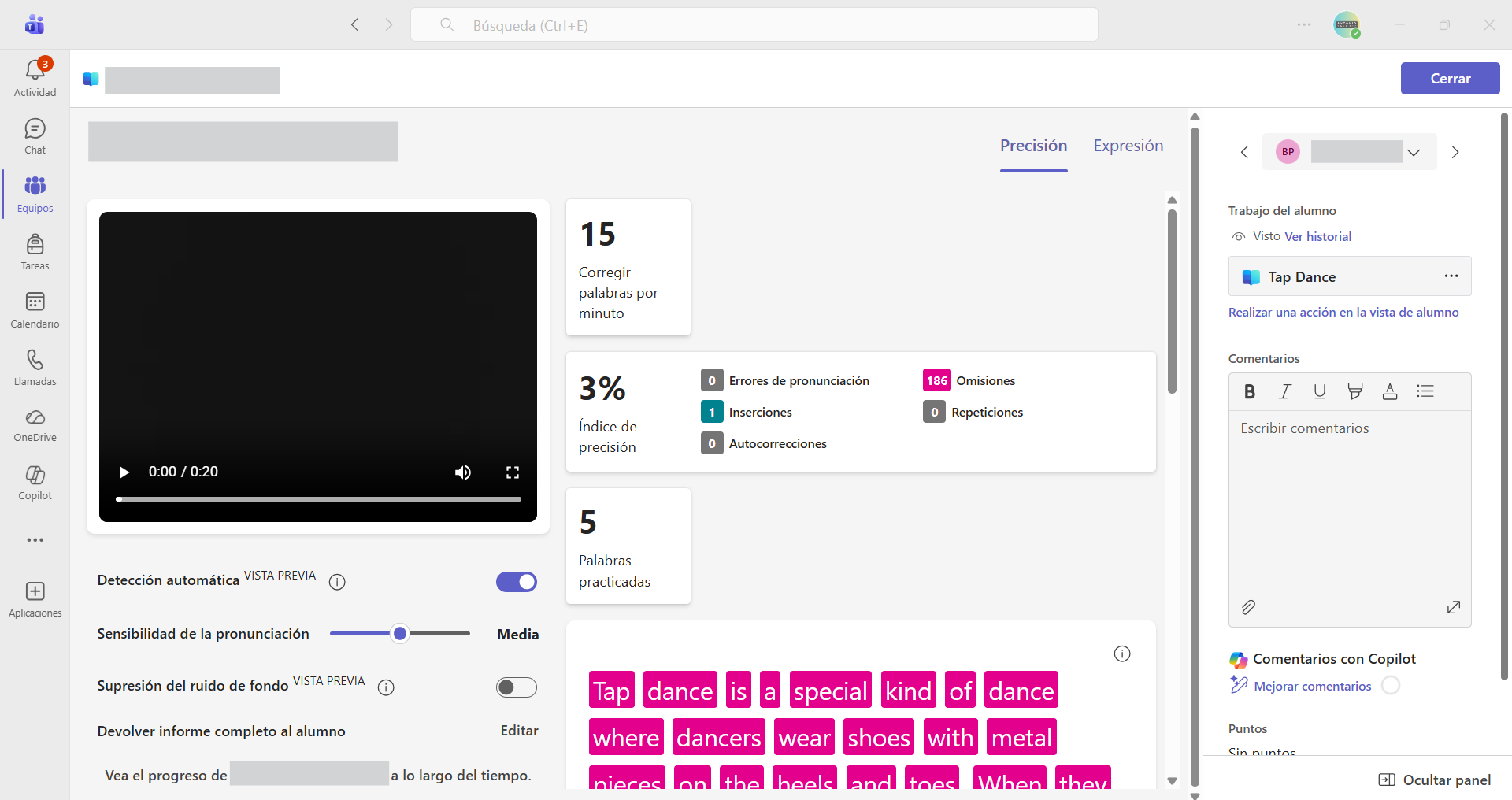The width and height of the screenshot is (1512, 800).
Task: Select the word 'shoes' in passage
Action: tap(879, 737)
